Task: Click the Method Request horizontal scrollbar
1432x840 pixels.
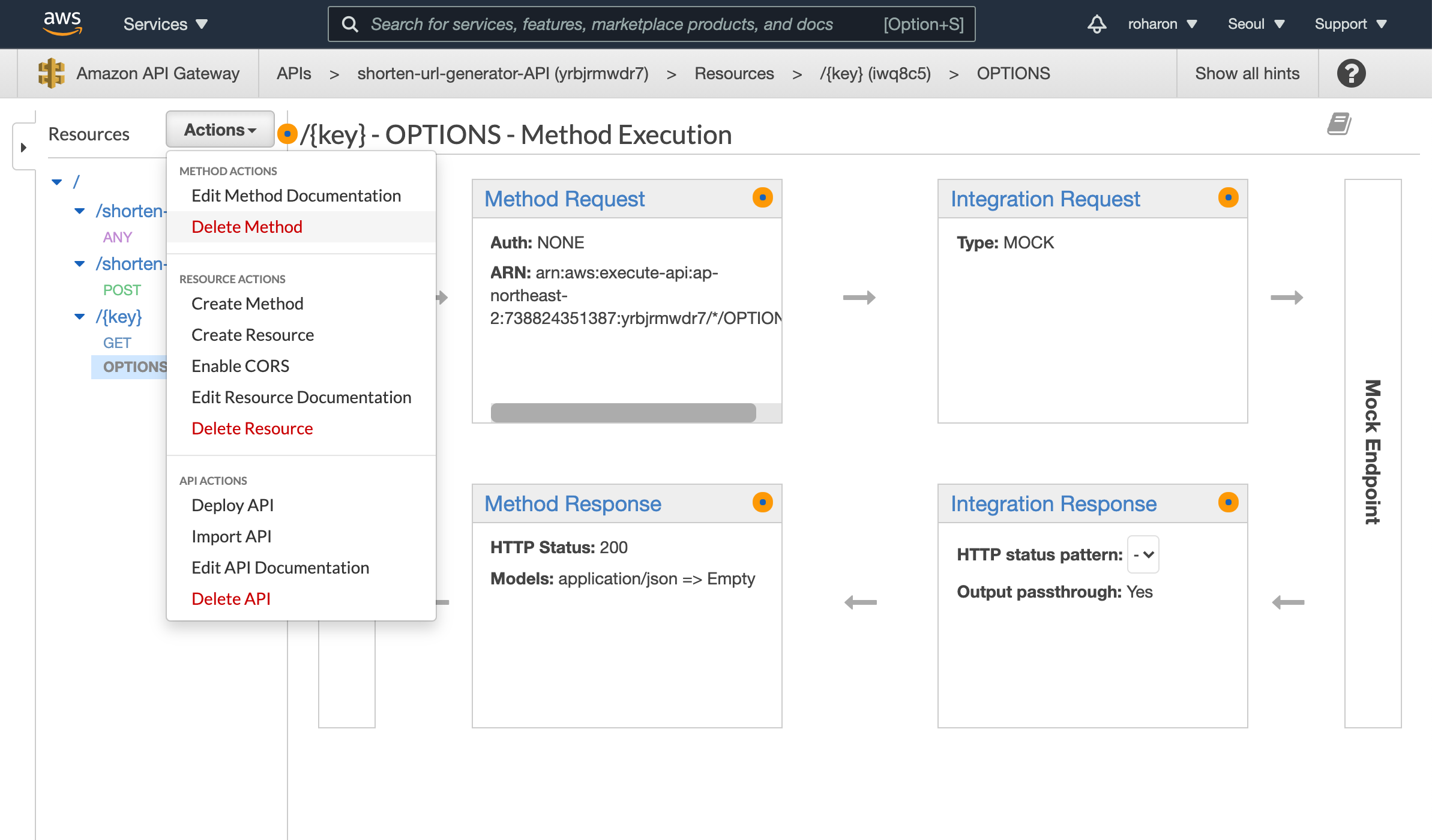Action: pos(623,413)
